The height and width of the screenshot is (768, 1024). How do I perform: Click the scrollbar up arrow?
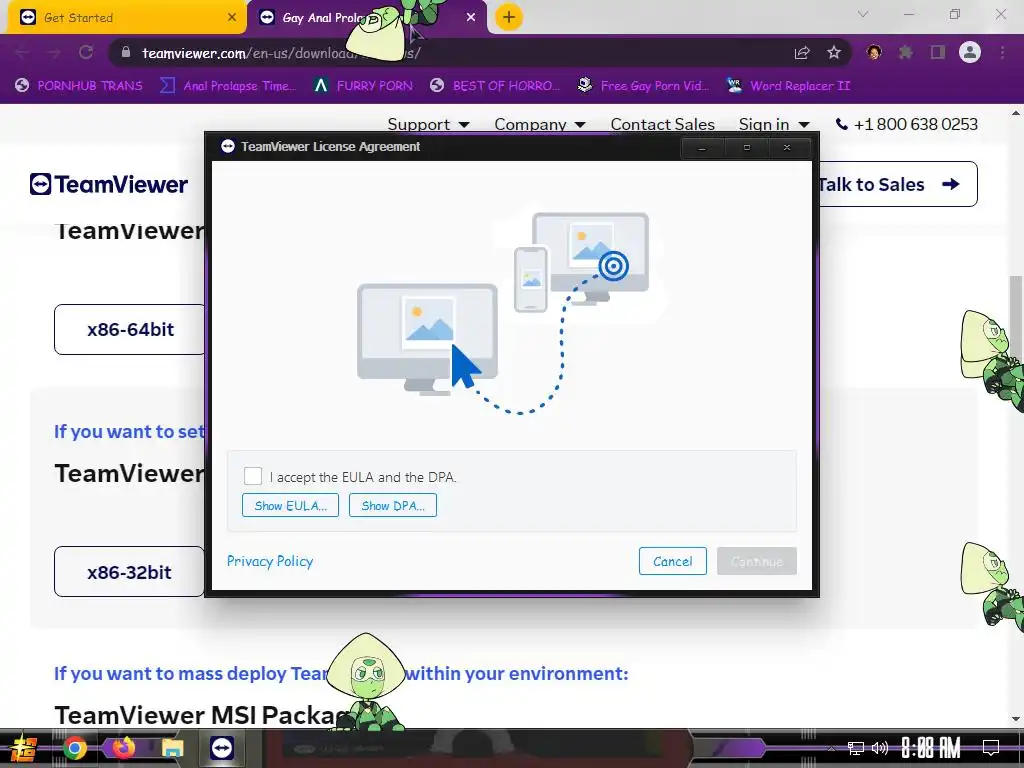tap(1016, 113)
